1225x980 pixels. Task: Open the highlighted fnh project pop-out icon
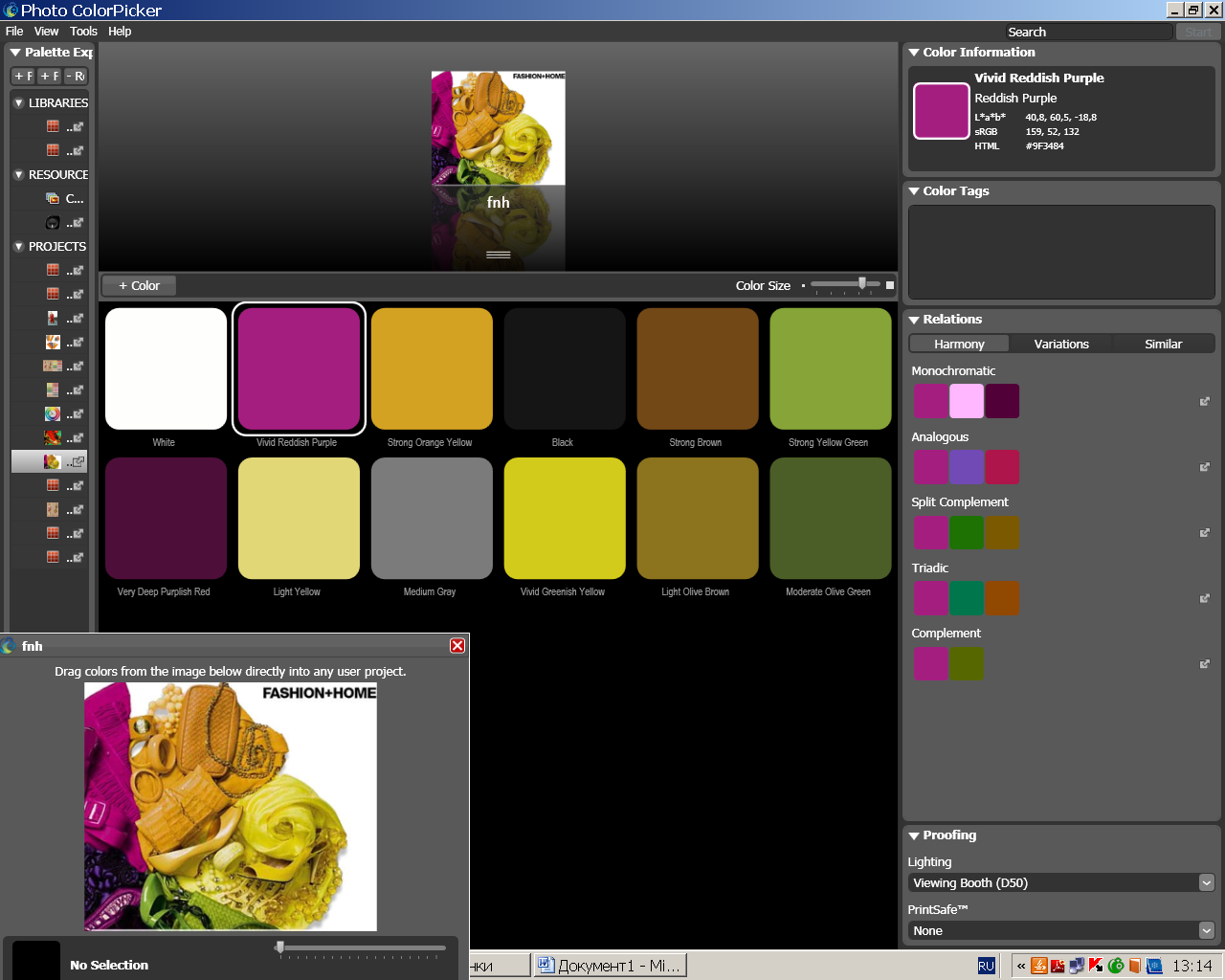(x=77, y=461)
